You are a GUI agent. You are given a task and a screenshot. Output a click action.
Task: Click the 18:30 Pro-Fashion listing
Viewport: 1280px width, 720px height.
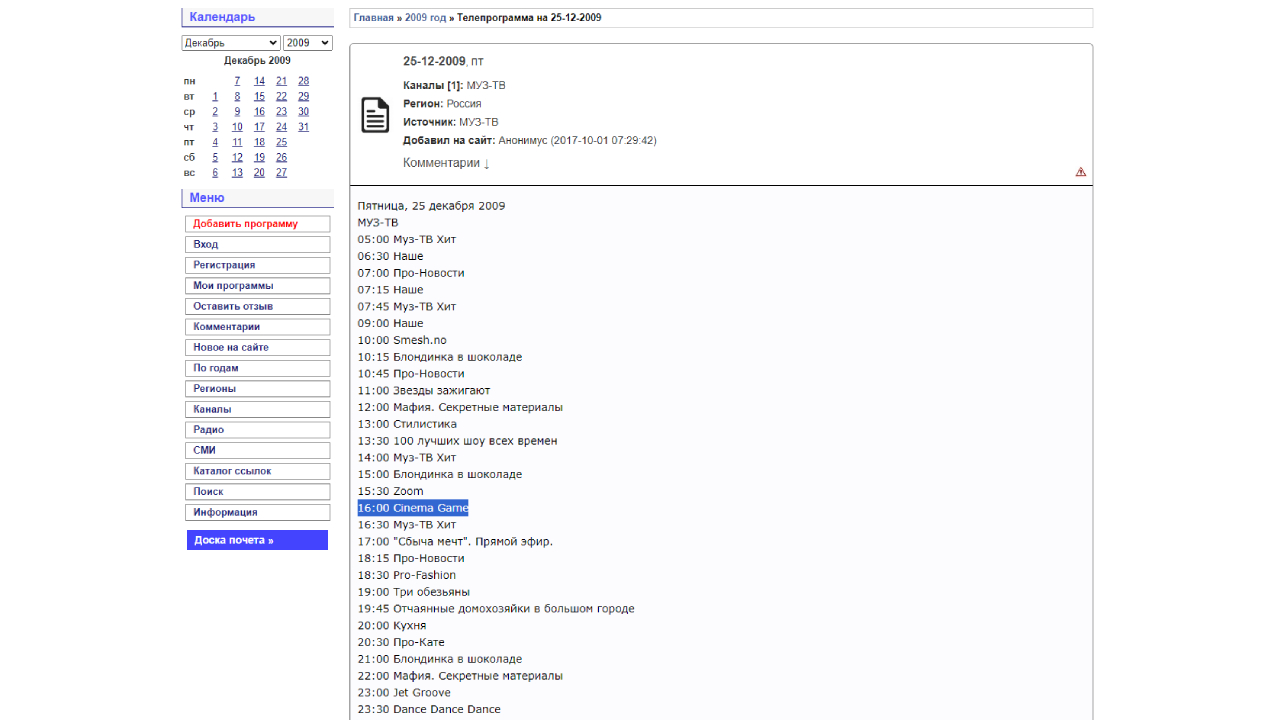pos(407,575)
